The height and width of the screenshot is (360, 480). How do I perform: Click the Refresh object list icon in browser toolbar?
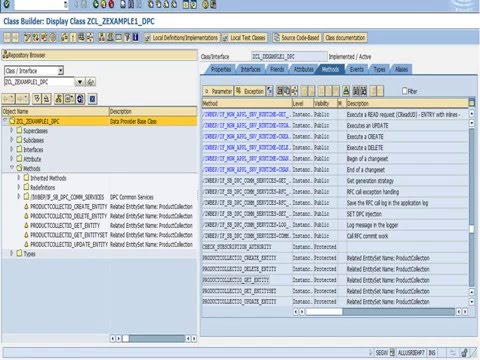pos(80,99)
